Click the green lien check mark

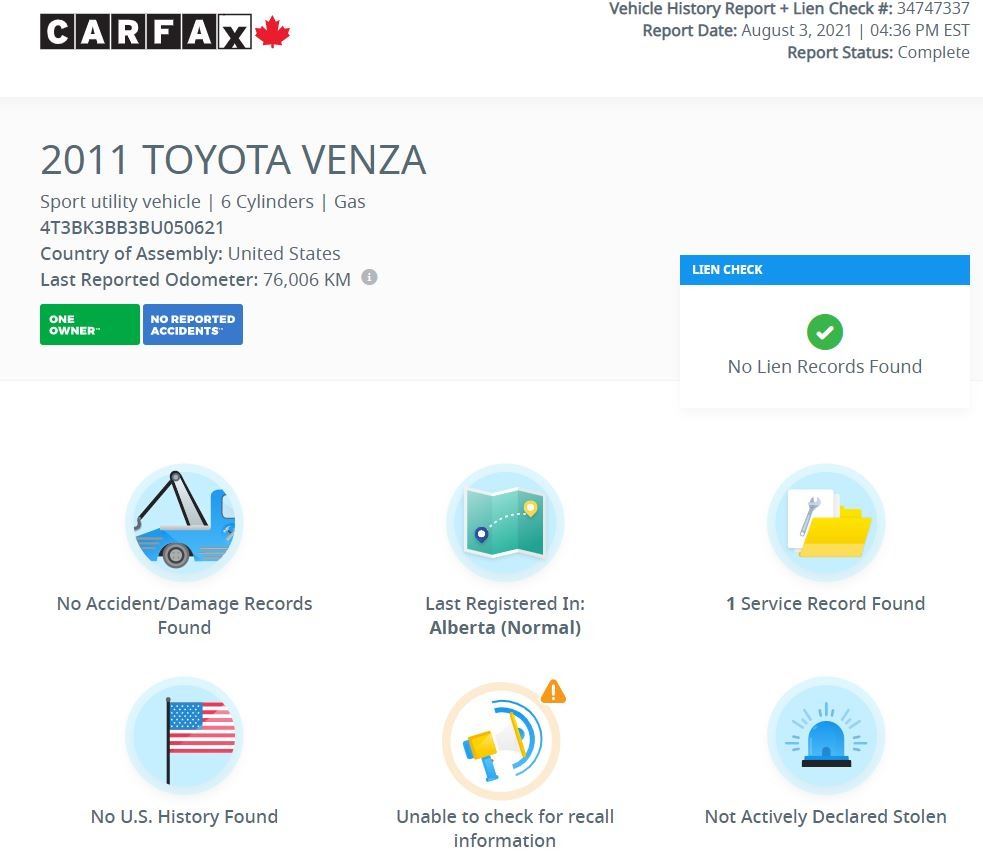click(x=824, y=332)
